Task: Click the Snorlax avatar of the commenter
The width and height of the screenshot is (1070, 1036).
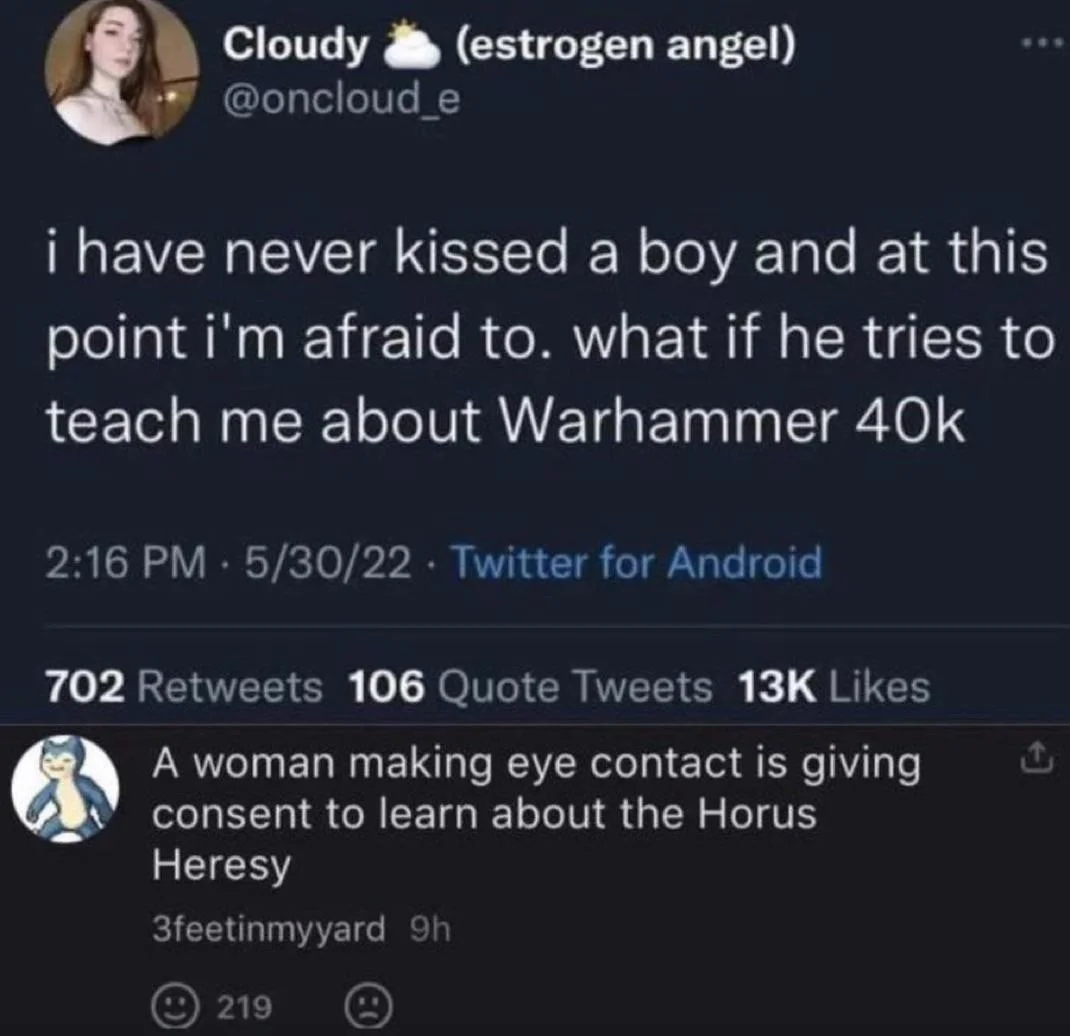Action: click(66, 789)
